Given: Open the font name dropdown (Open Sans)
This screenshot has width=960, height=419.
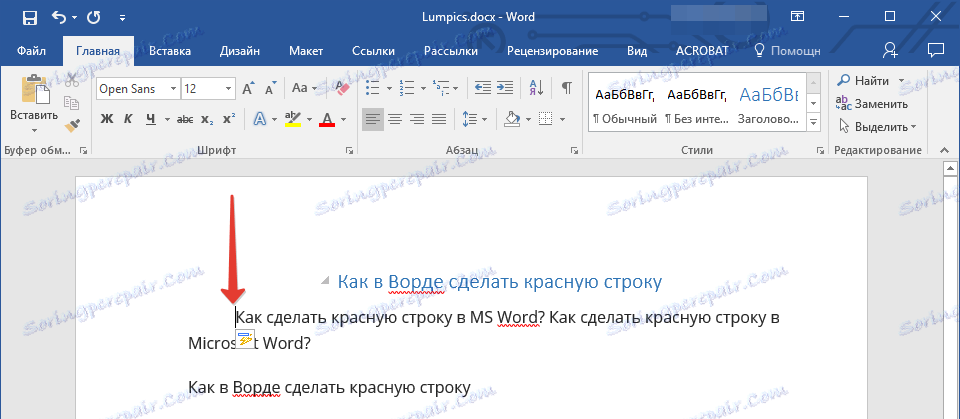Looking at the screenshot, I should point(173,89).
